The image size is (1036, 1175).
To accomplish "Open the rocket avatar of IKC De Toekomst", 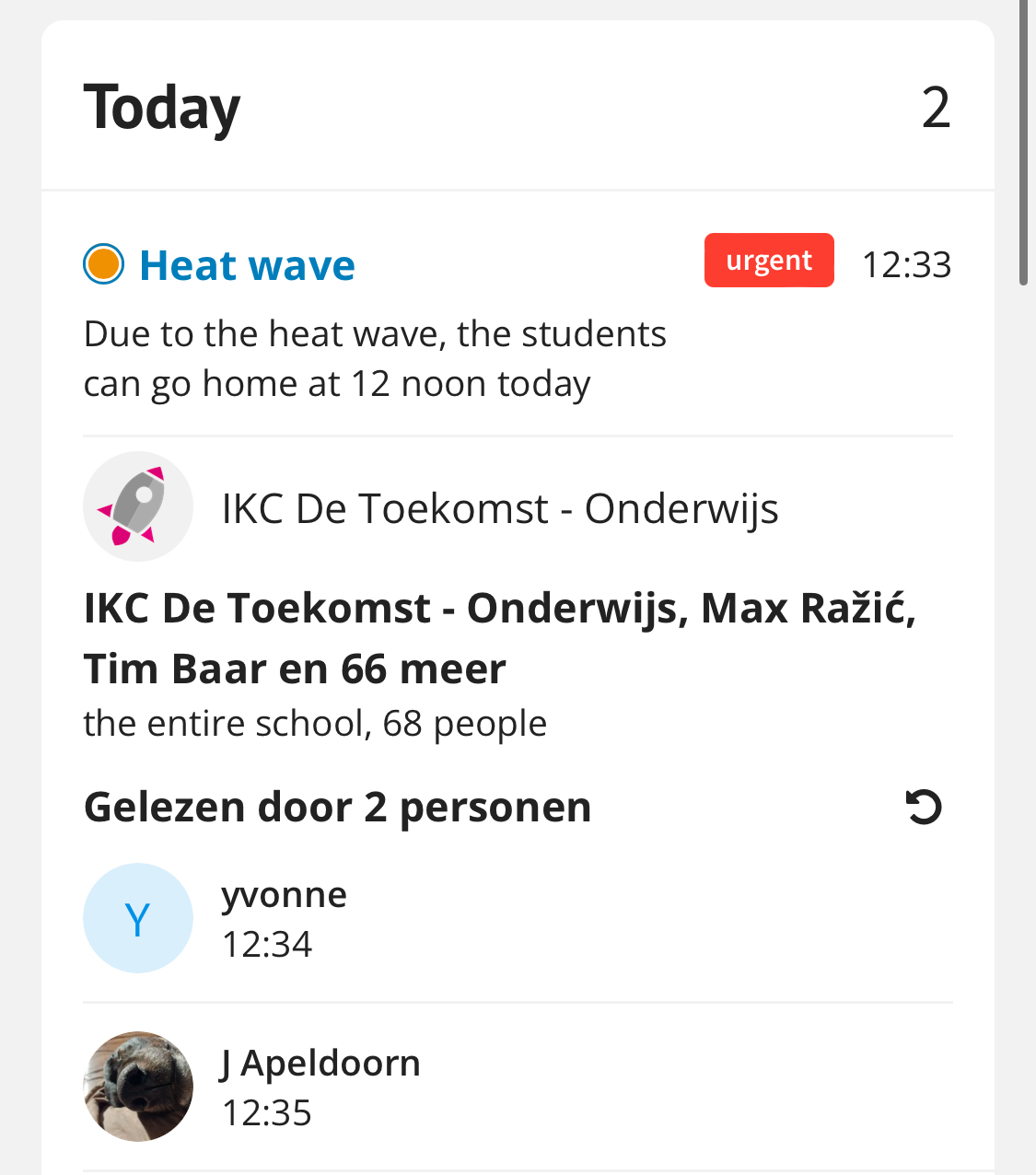I will coord(138,506).
